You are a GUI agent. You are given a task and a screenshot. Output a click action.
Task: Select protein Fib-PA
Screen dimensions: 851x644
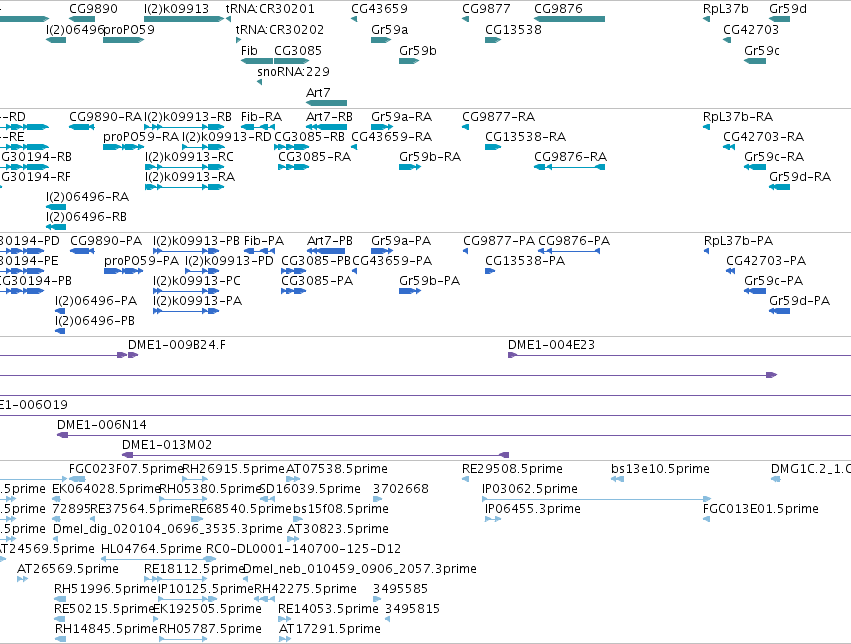click(264, 240)
